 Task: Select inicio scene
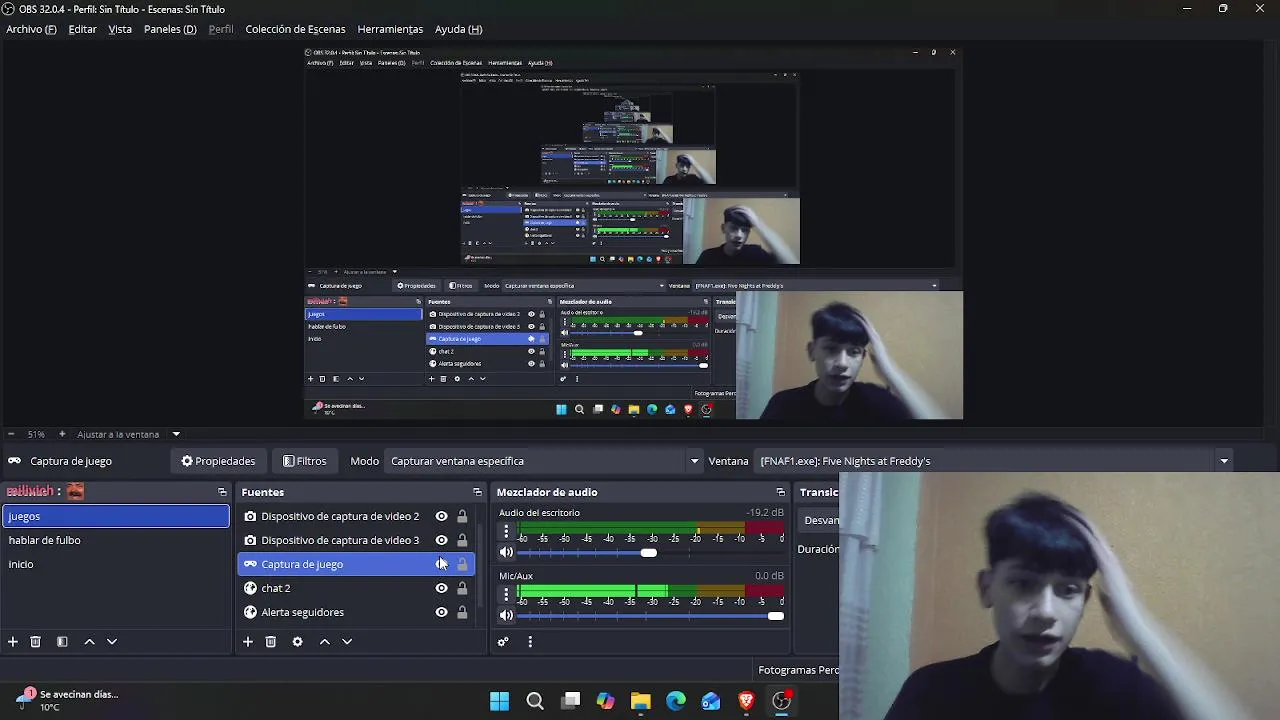(116, 564)
